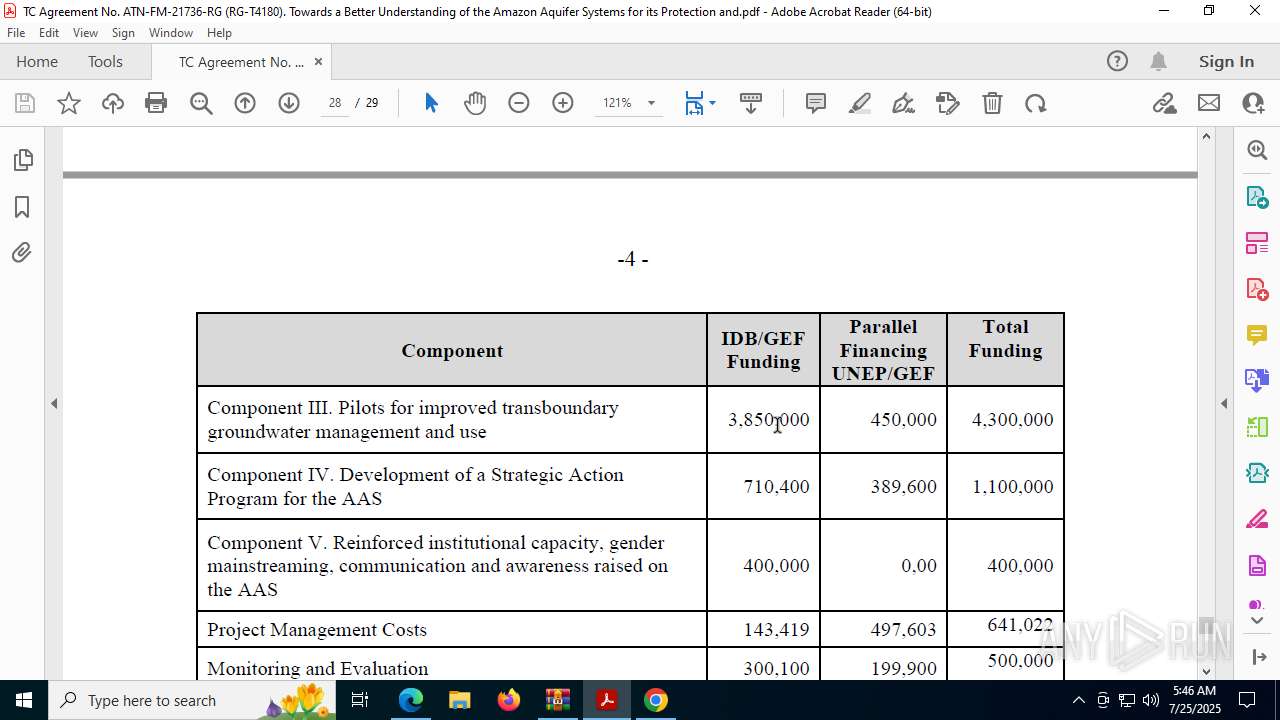Activate the selection arrow tool
This screenshot has width=1280, height=720.
(431, 103)
